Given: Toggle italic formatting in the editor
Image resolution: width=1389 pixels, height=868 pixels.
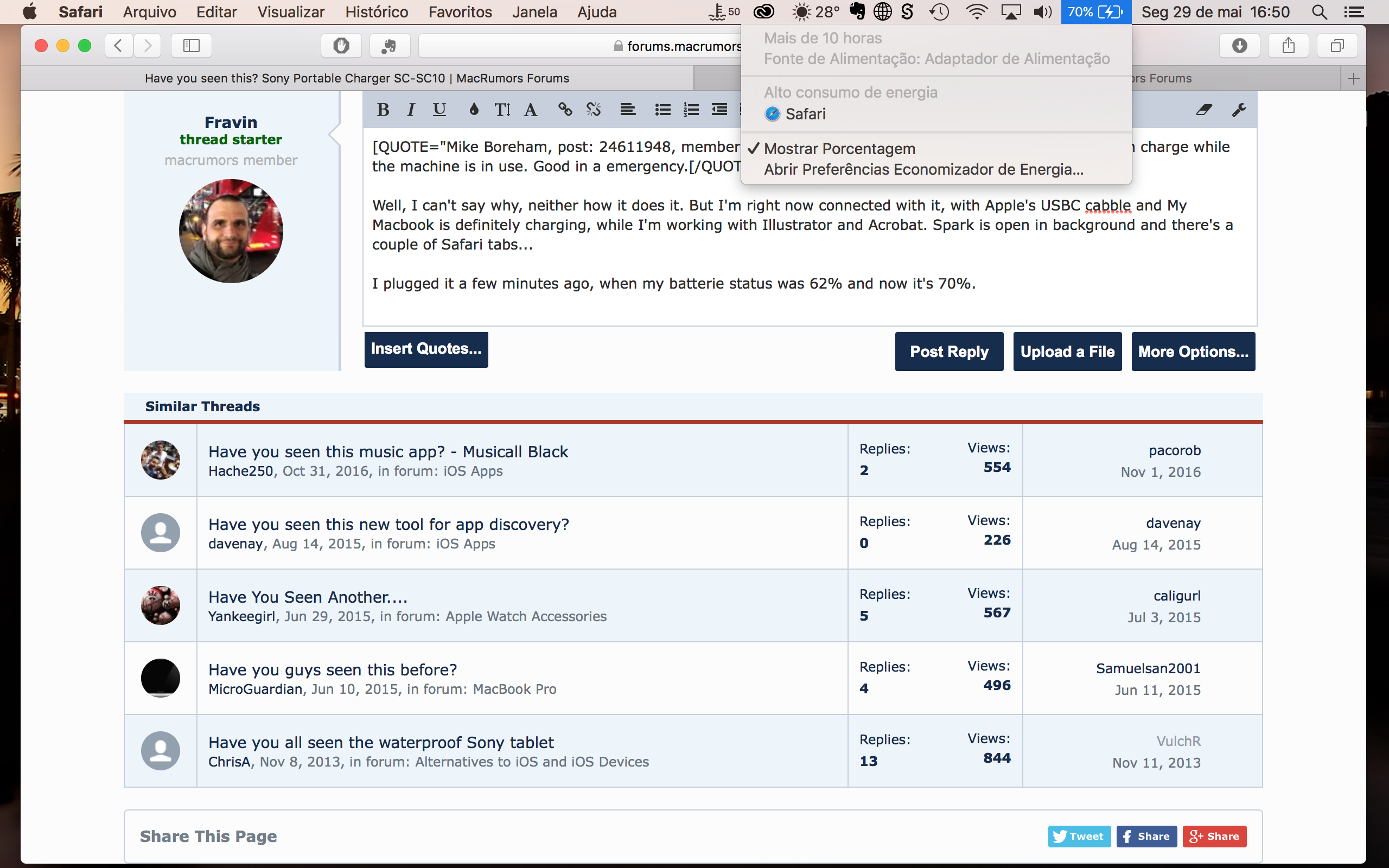Looking at the screenshot, I should [x=411, y=110].
